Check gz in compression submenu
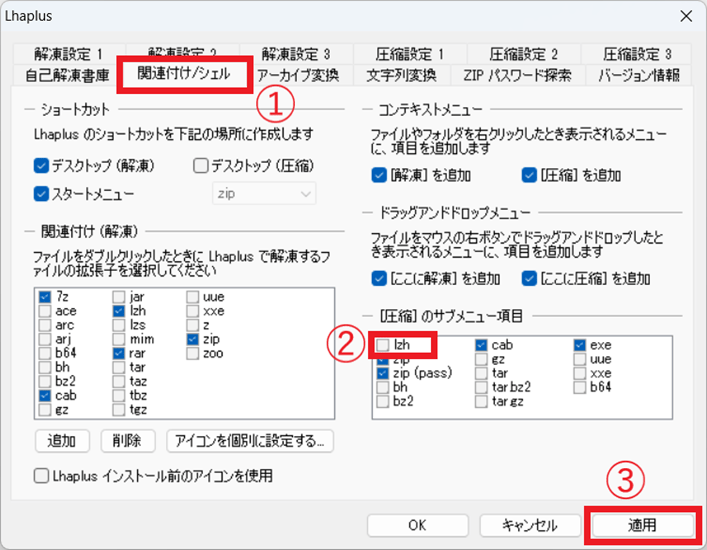Image resolution: width=707 pixels, height=550 pixels. pyautogui.click(x=481, y=359)
